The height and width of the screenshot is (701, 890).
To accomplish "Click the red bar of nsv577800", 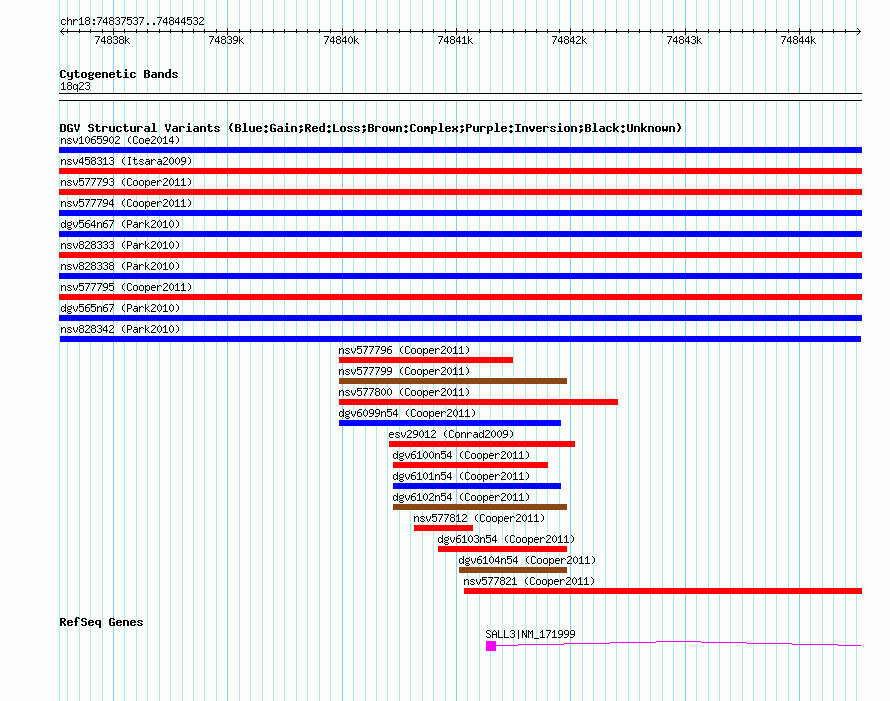I will [x=478, y=402].
